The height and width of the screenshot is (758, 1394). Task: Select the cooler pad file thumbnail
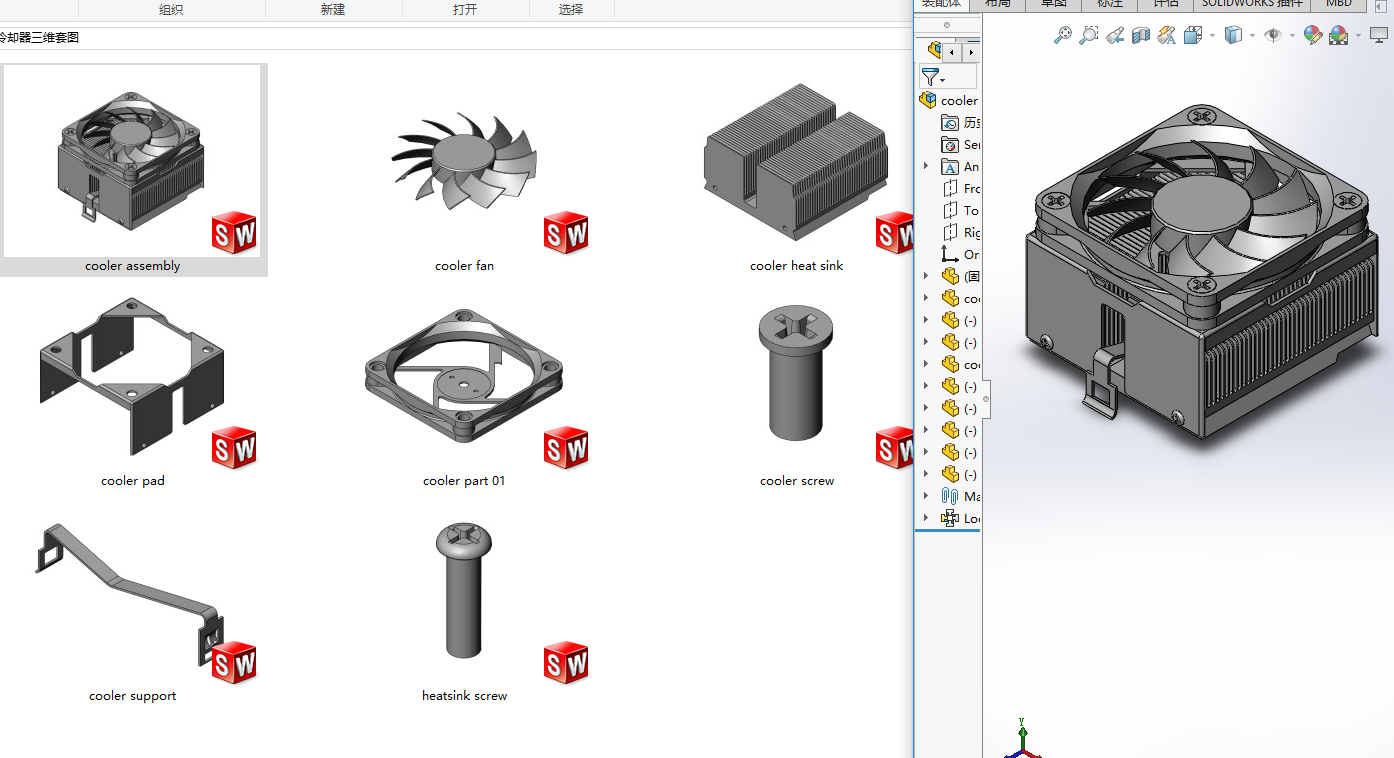pyautogui.click(x=133, y=376)
